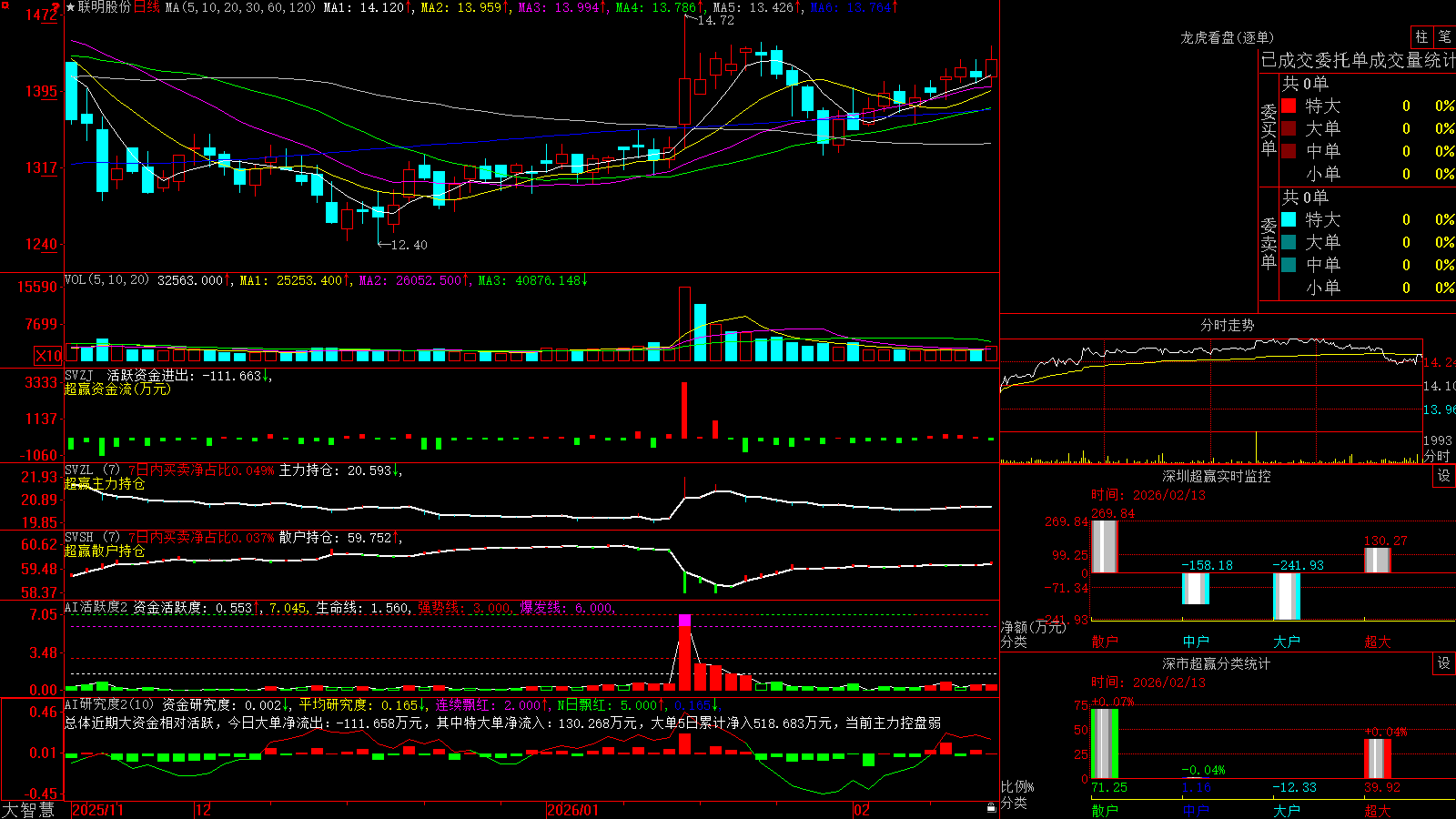Click the 联明股份 stock name
This screenshot has height=819, width=1456.
coord(105,7)
